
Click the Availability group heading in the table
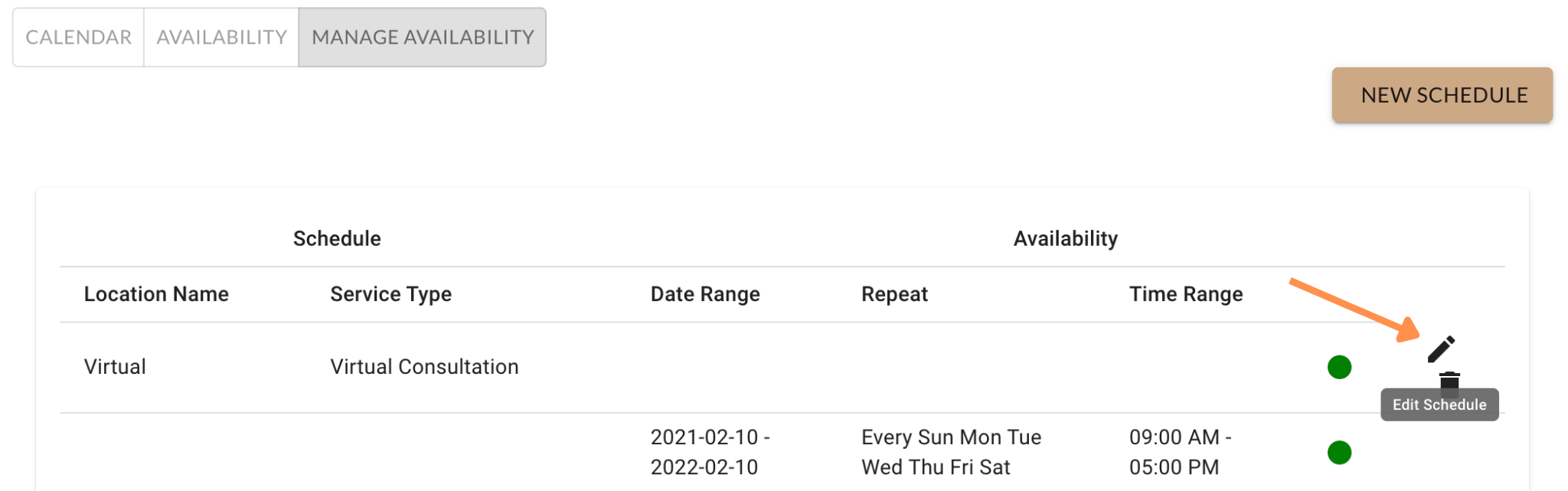[1065, 239]
